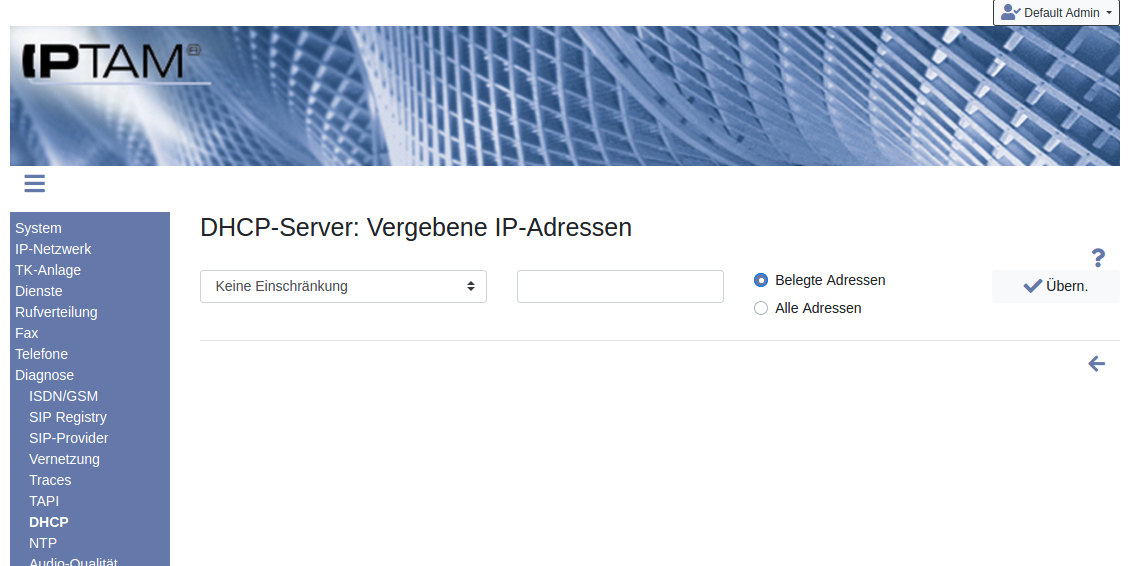Navigate to Rufverteilung in the sidebar
The image size is (1137, 566).
click(56, 312)
